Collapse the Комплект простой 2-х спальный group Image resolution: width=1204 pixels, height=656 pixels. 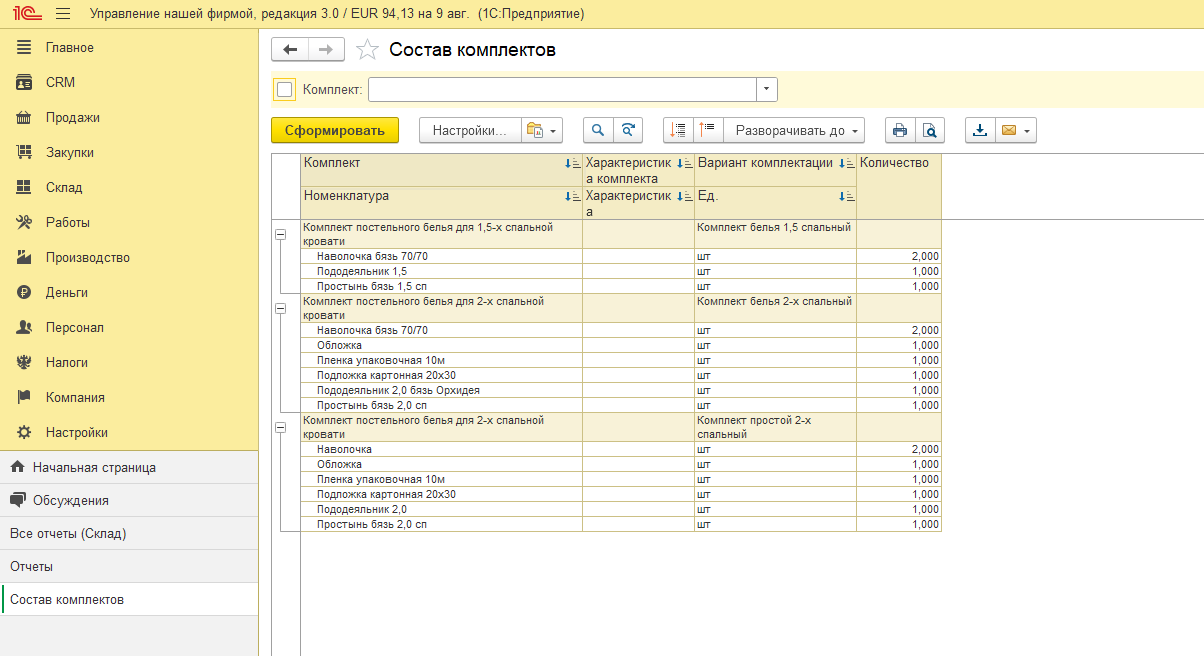281,427
